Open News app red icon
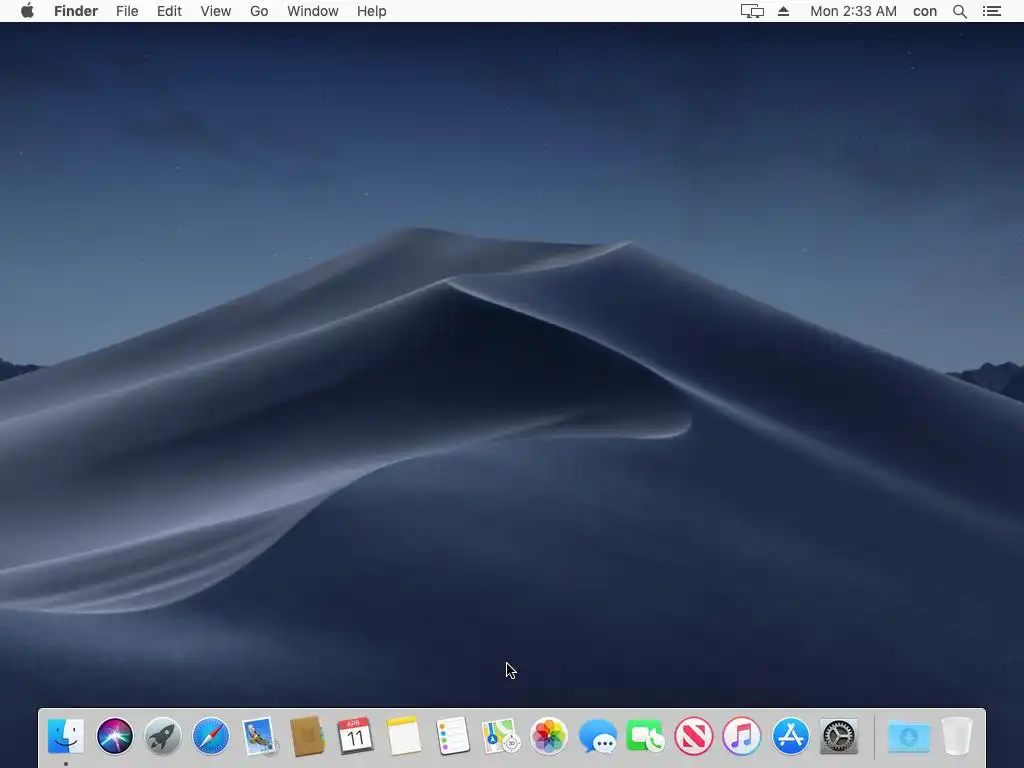Viewport: 1024px width, 768px height. pyautogui.click(x=694, y=736)
